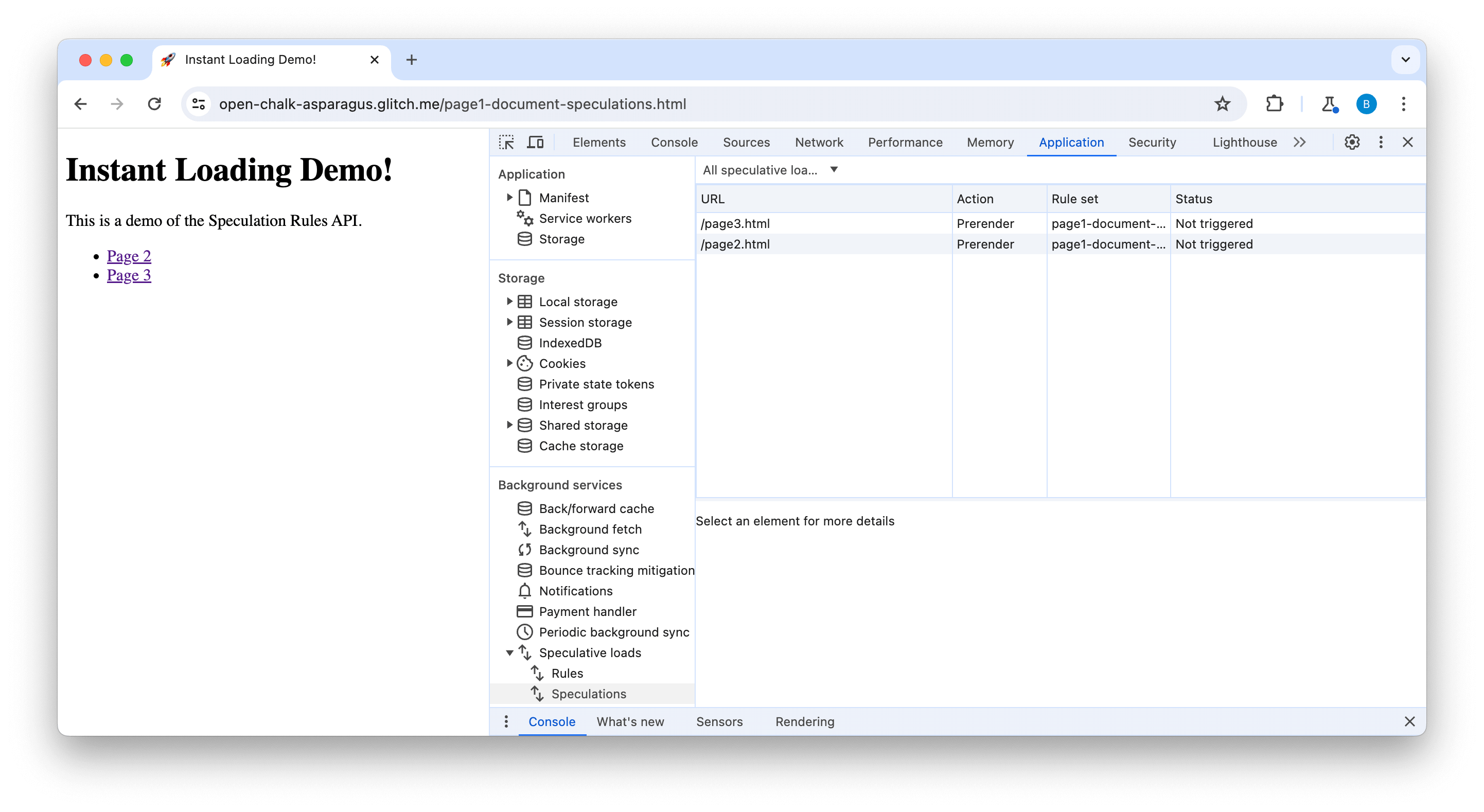Select the Application tab in DevTools
1484x812 pixels.
[1071, 142]
